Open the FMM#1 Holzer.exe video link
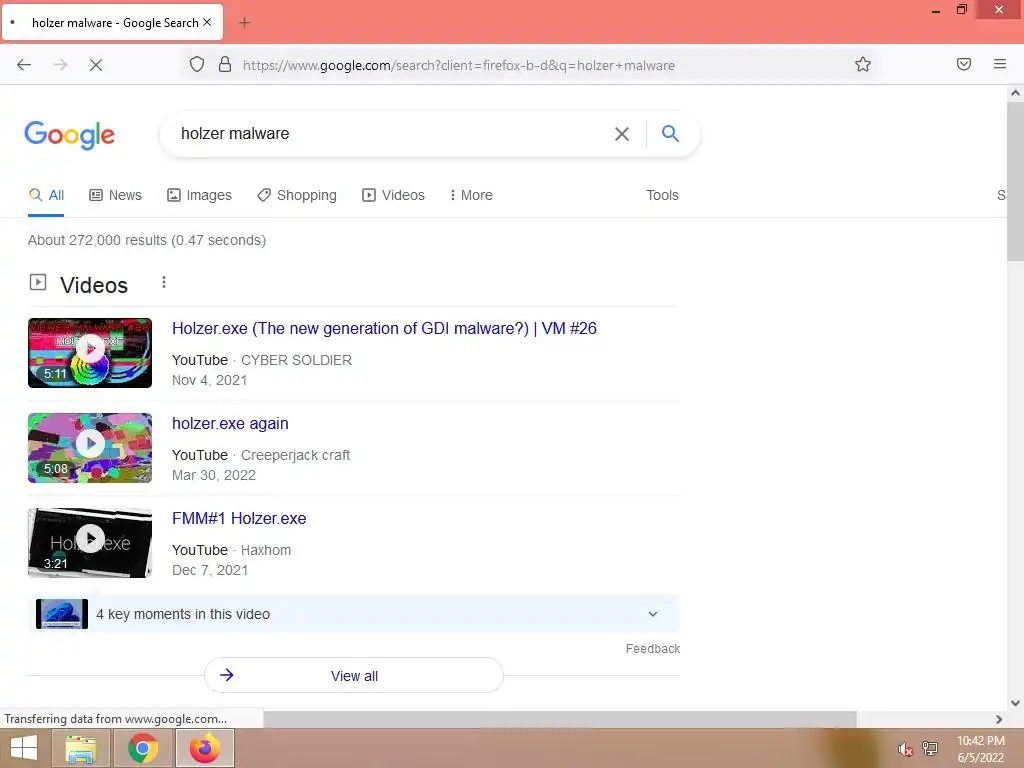Image resolution: width=1024 pixels, height=768 pixels. click(x=239, y=519)
